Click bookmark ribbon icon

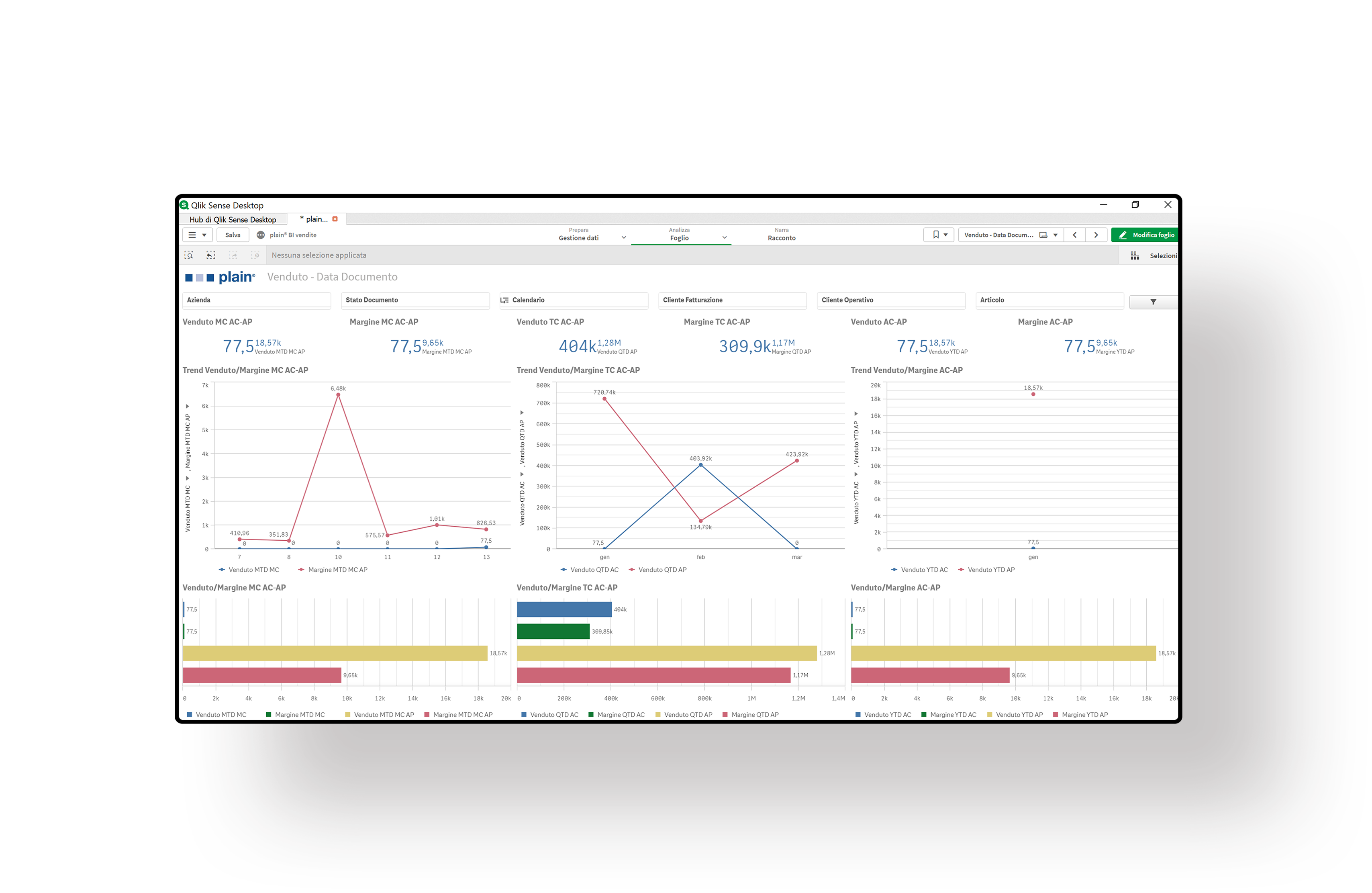tap(935, 235)
